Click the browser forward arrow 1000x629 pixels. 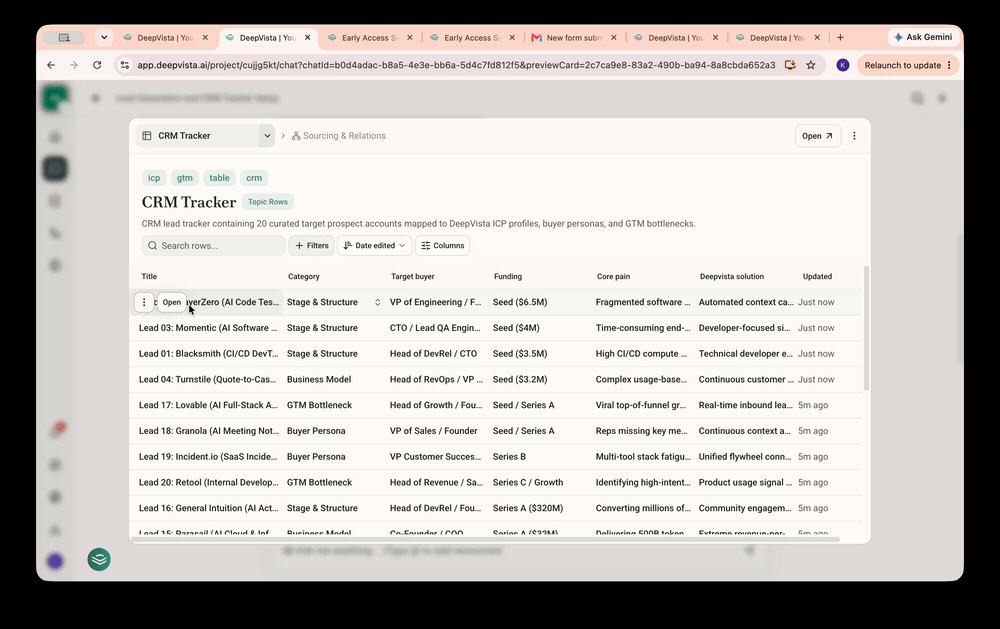coord(74,65)
